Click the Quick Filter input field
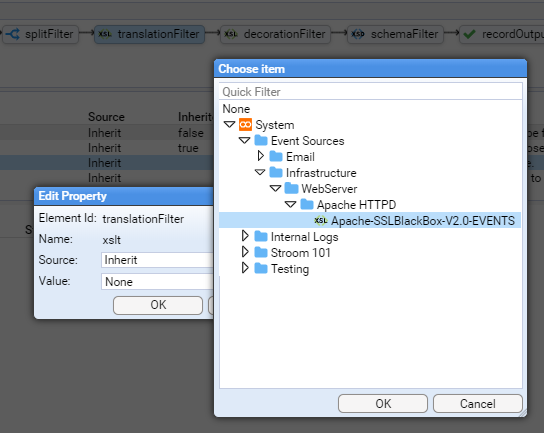The width and height of the screenshot is (544, 433). [x=371, y=92]
